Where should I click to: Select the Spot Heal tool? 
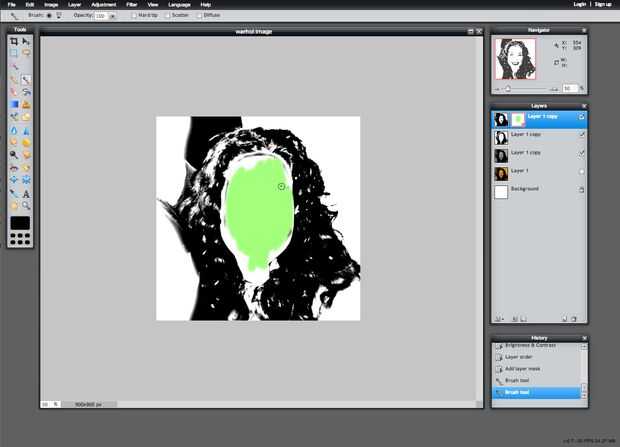[x=26, y=167]
